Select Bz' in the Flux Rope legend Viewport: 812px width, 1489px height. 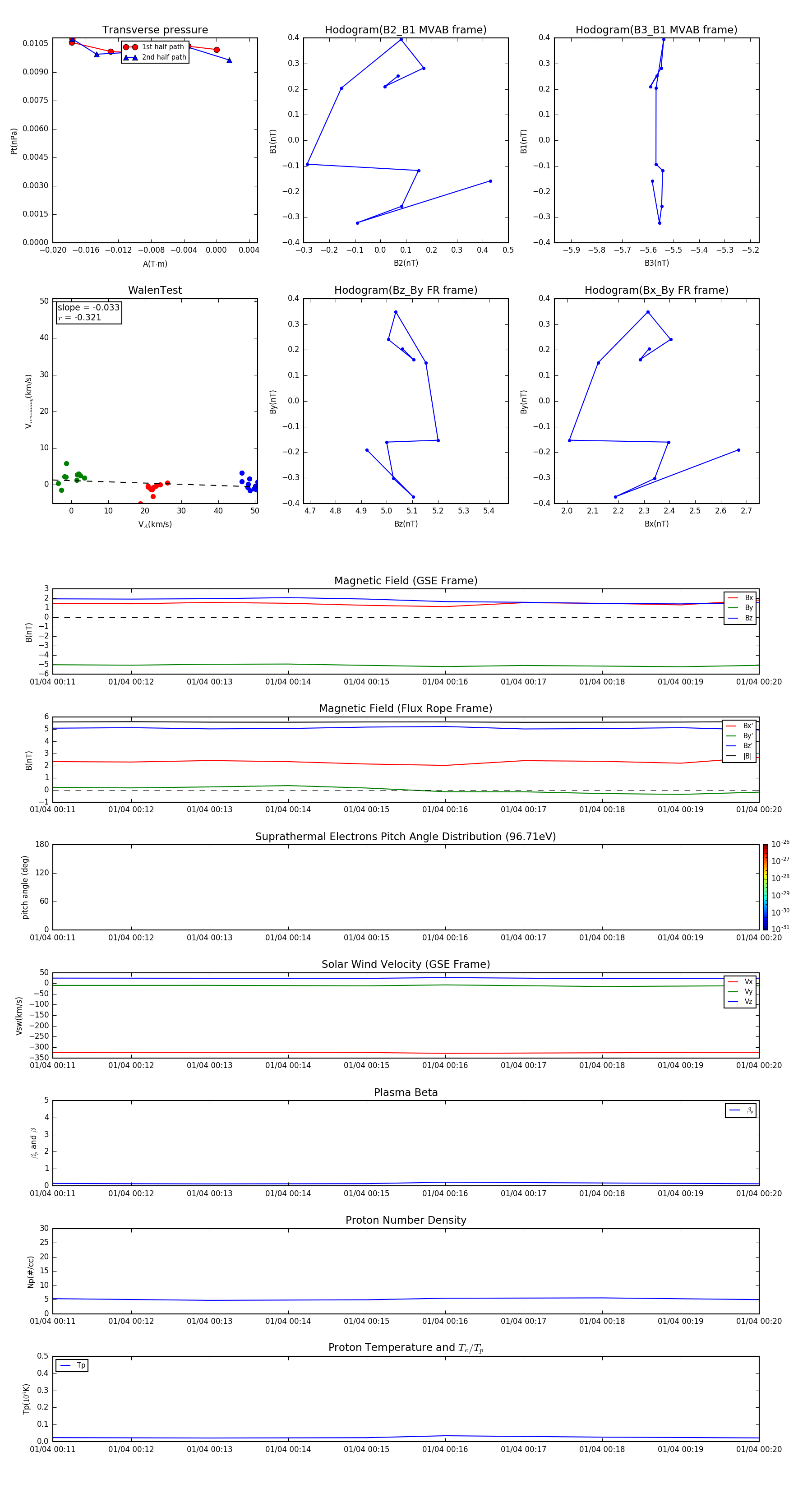739,746
